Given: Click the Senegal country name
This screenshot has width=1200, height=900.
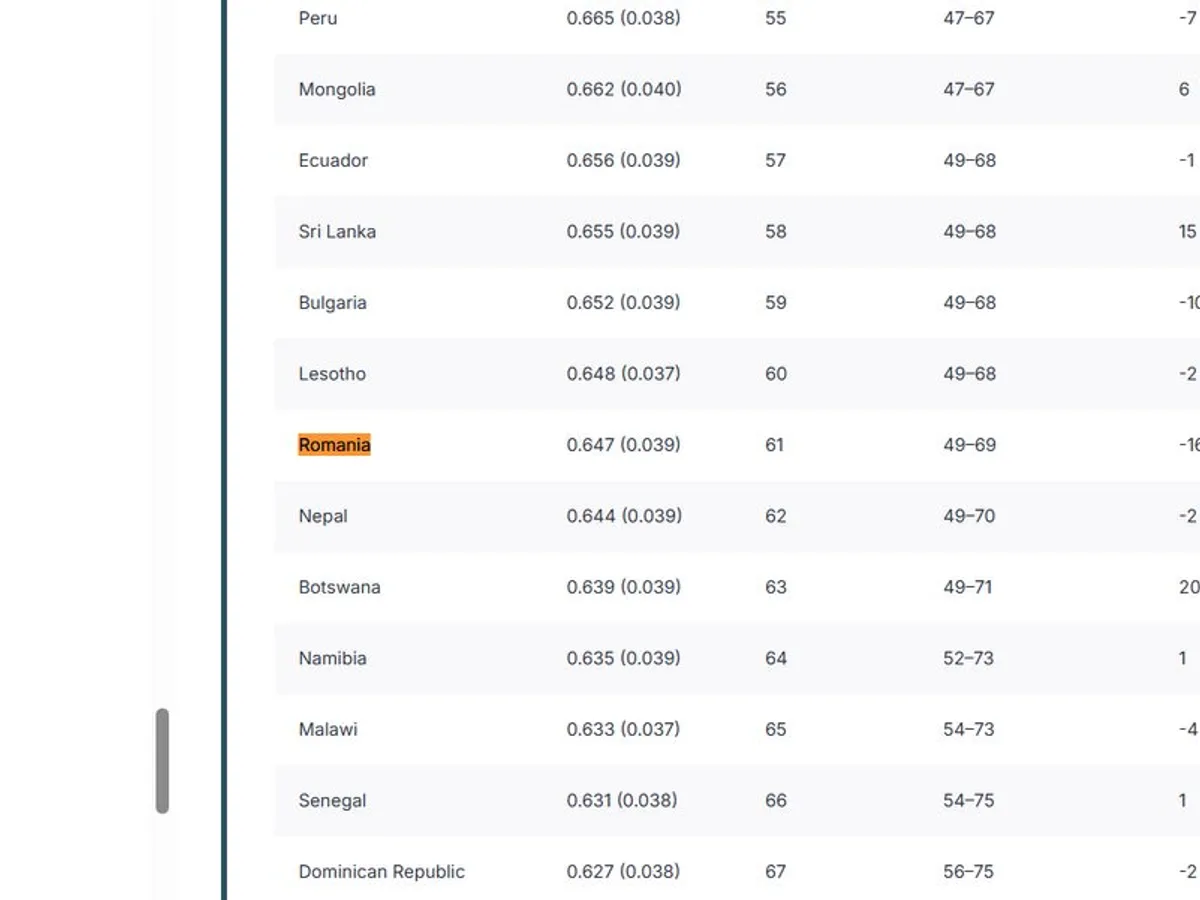Looking at the screenshot, I should coord(332,800).
